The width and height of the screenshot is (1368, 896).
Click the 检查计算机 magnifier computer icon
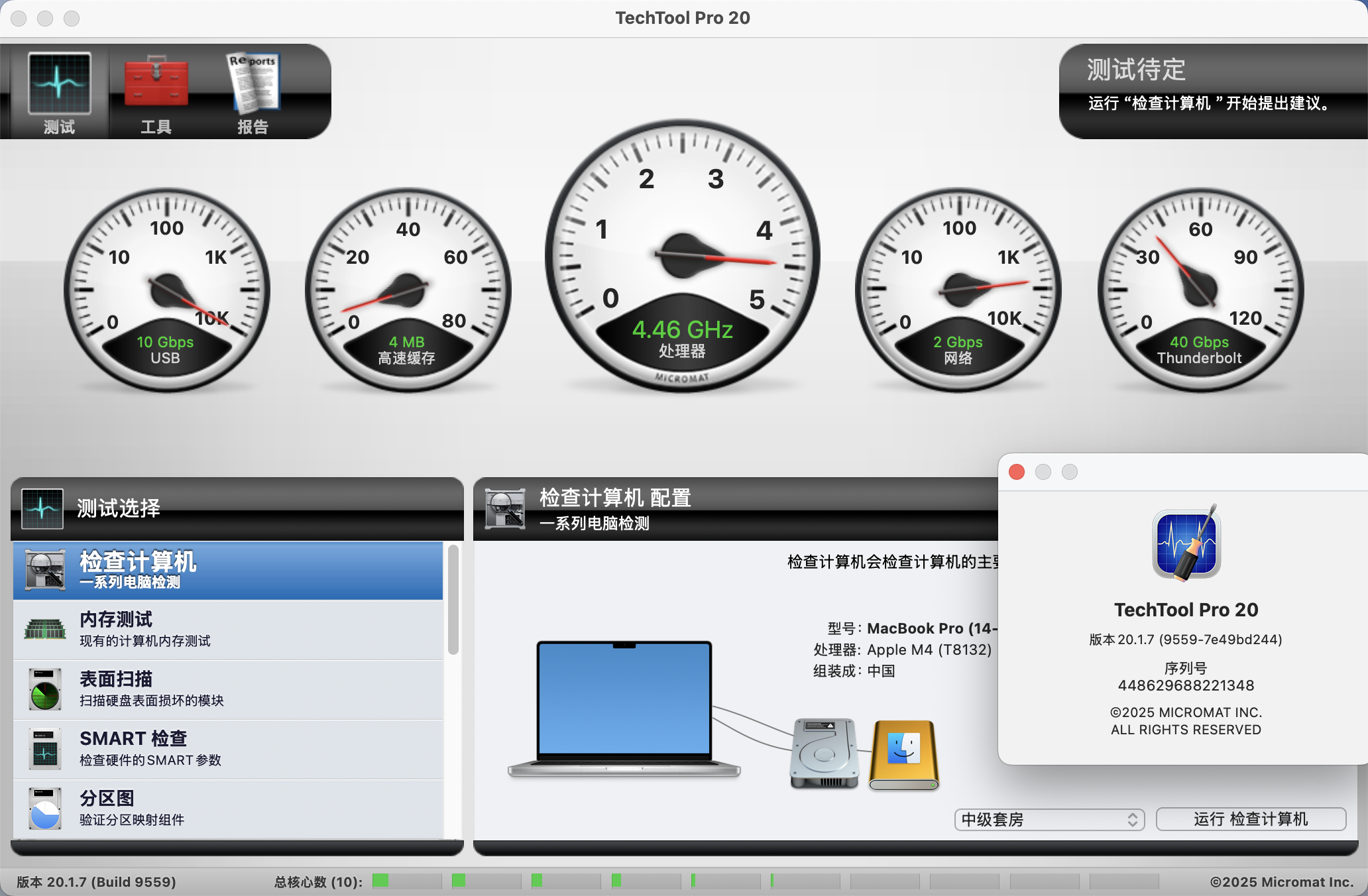[45, 569]
